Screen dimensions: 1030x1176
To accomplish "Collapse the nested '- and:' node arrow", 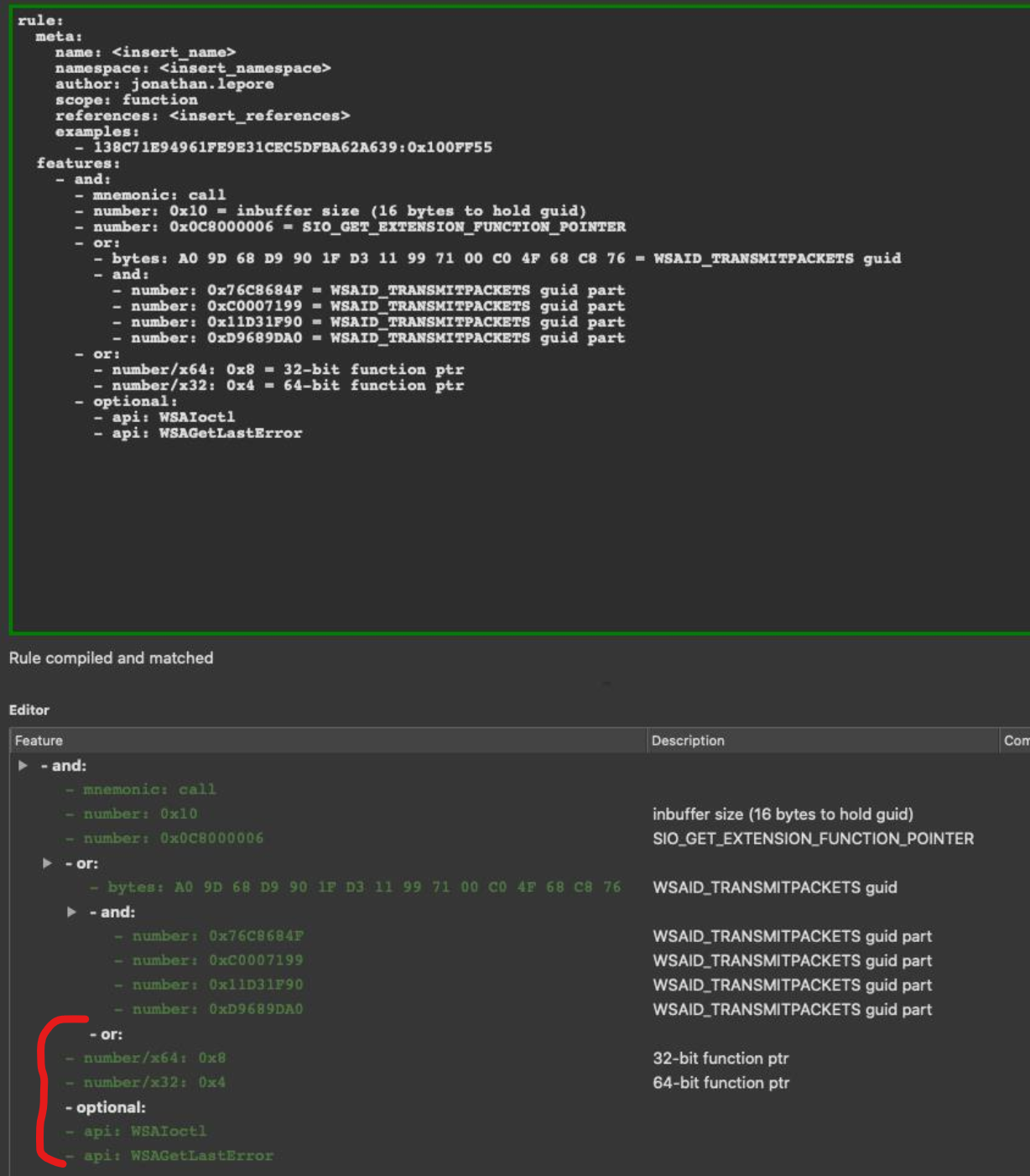I will (x=72, y=912).
